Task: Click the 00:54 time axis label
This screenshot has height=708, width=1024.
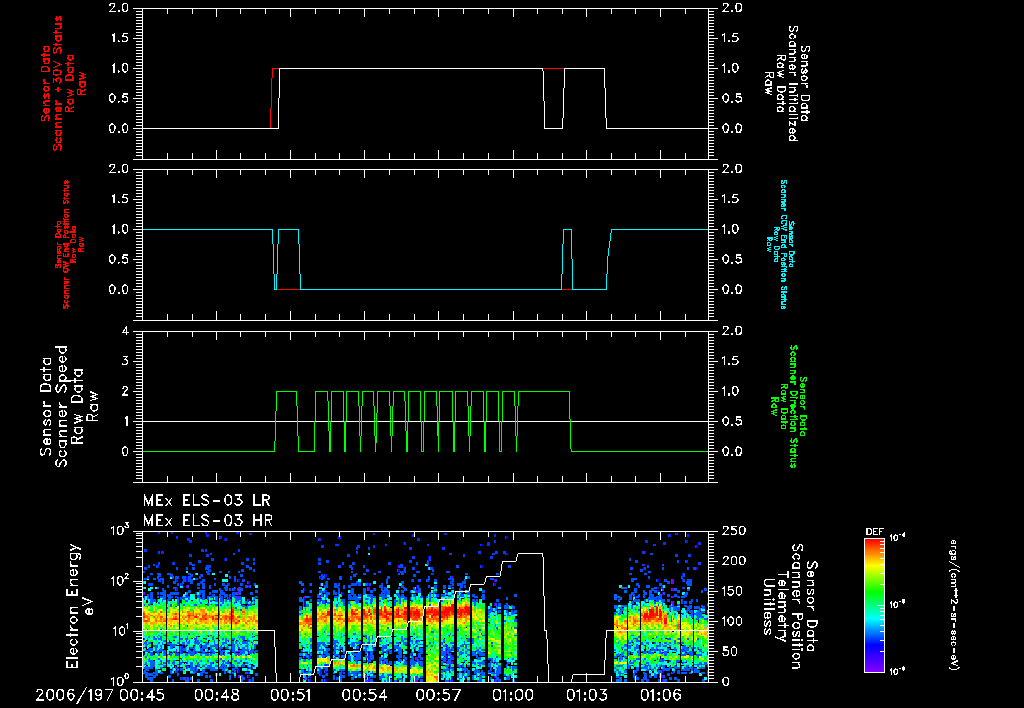Action: point(364,695)
